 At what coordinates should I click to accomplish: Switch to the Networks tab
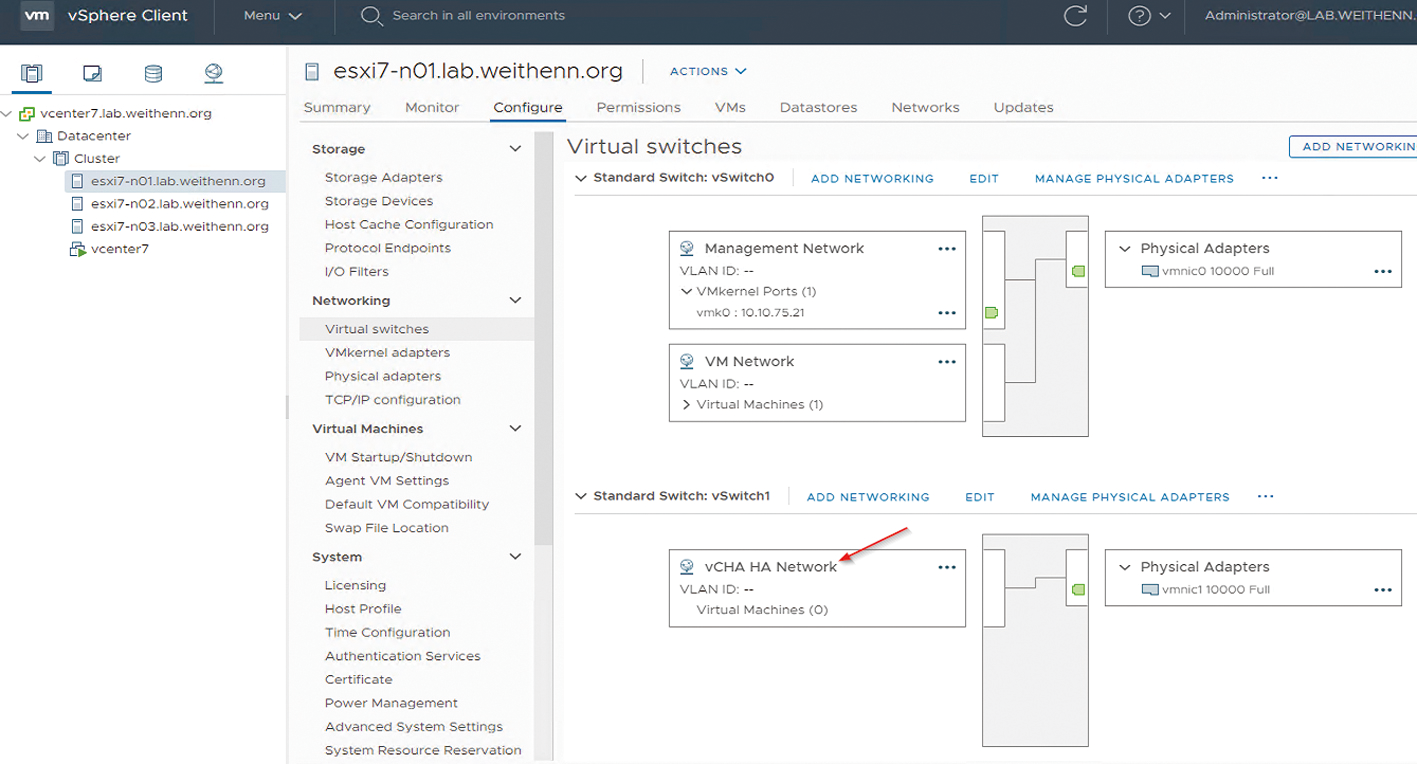point(925,107)
